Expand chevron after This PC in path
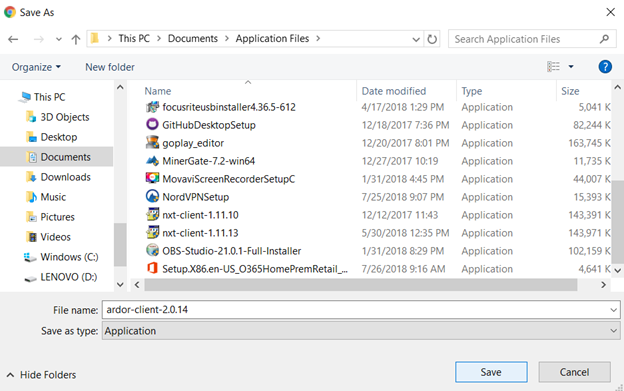Image resolution: width=624 pixels, height=391 pixels. pyautogui.click(x=159, y=38)
